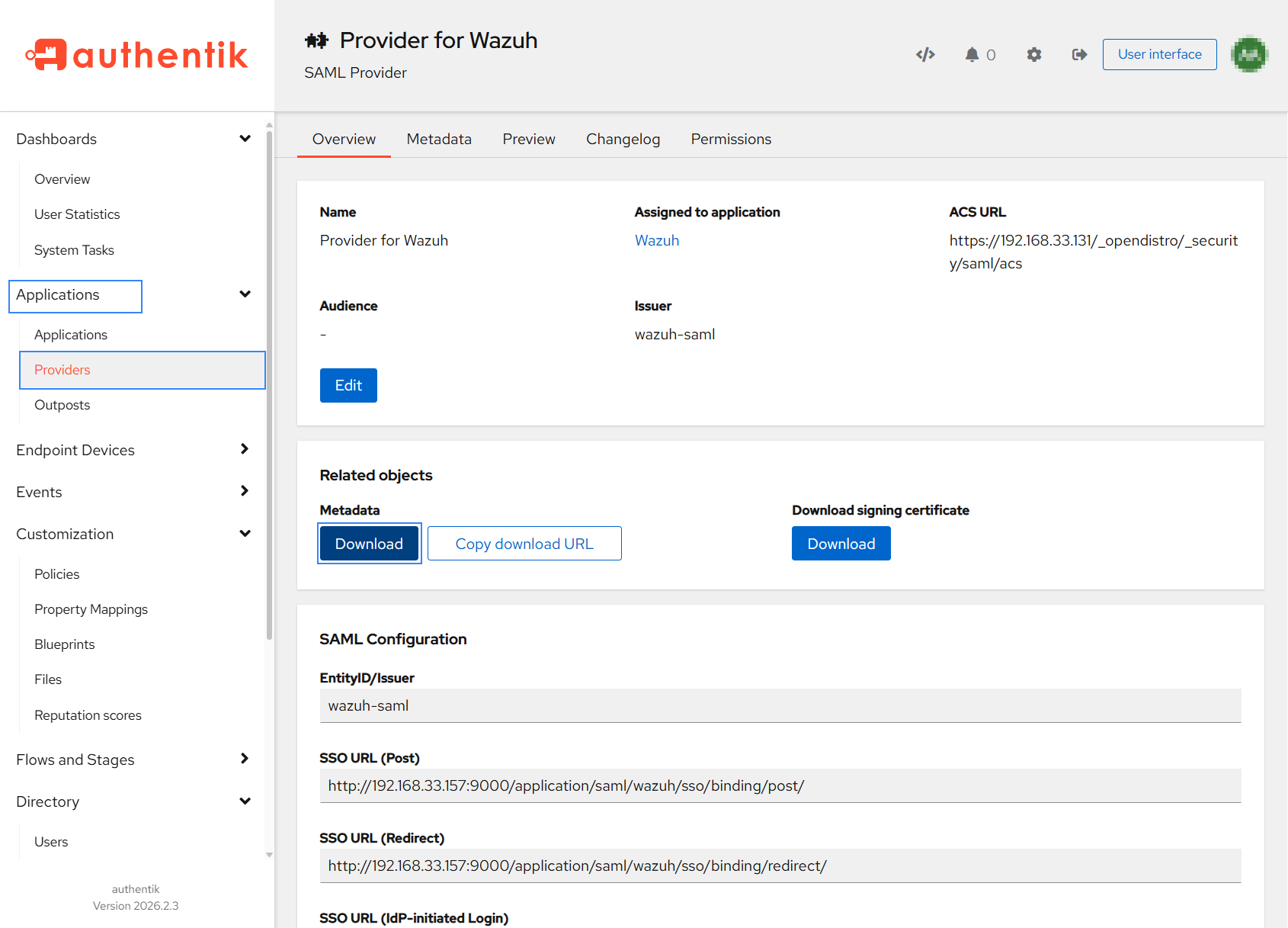
Task: Switch to the Metadata tab
Action: pos(439,139)
